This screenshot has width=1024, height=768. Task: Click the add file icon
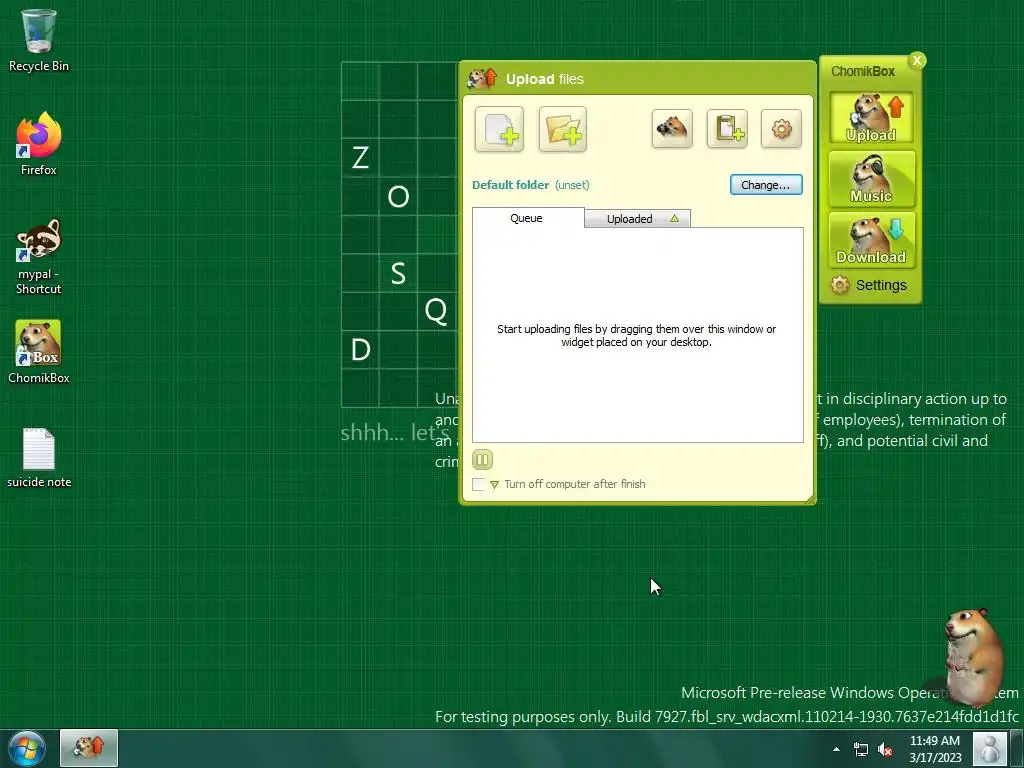[x=499, y=129]
